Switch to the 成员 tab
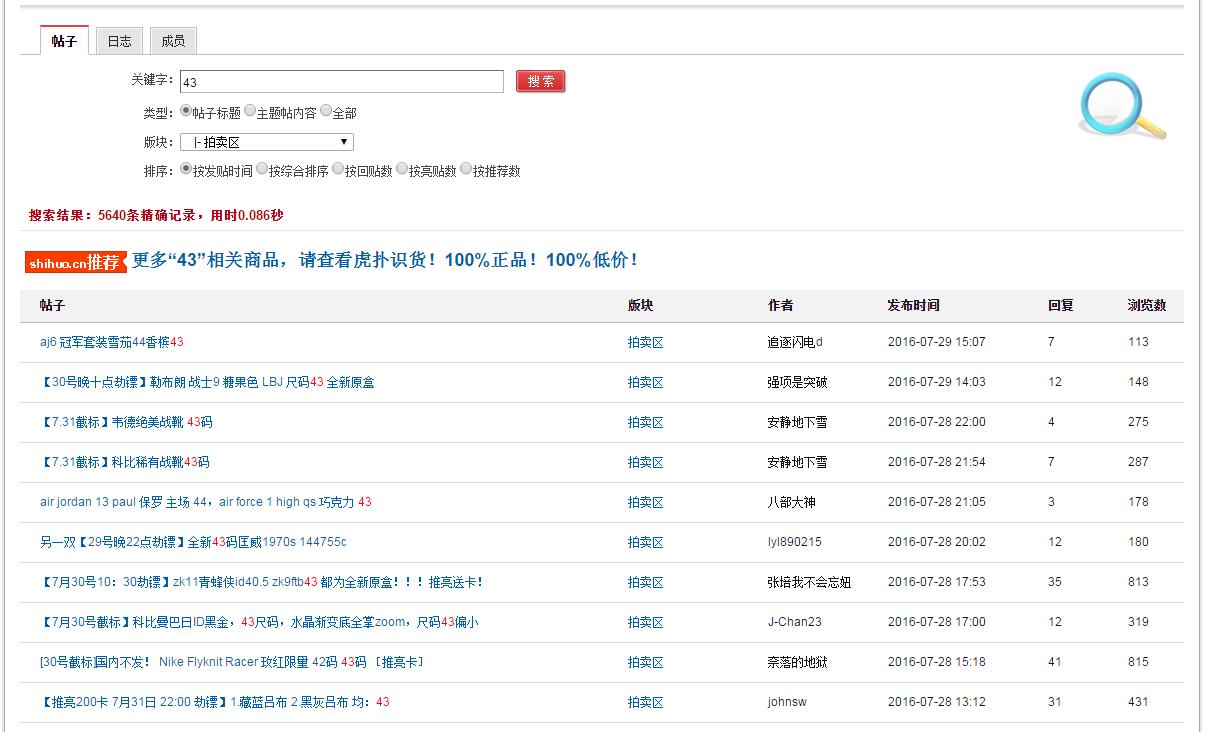Image resolution: width=1209 pixels, height=732 pixels. tap(172, 41)
